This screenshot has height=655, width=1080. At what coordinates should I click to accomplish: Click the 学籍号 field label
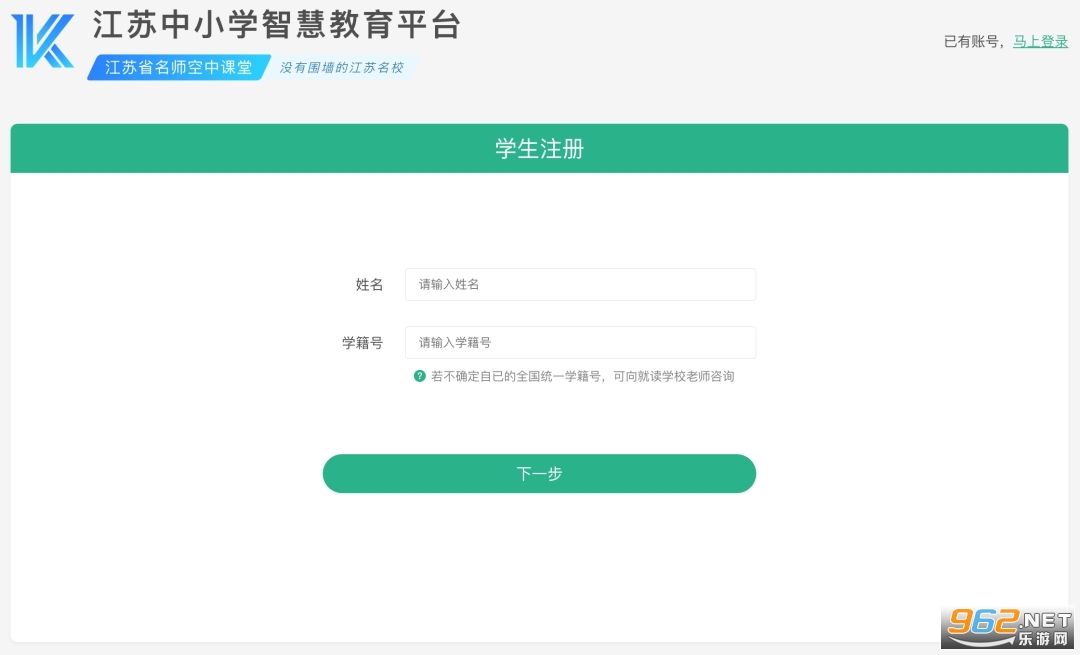pyautogui.click(x=362, y=342)
